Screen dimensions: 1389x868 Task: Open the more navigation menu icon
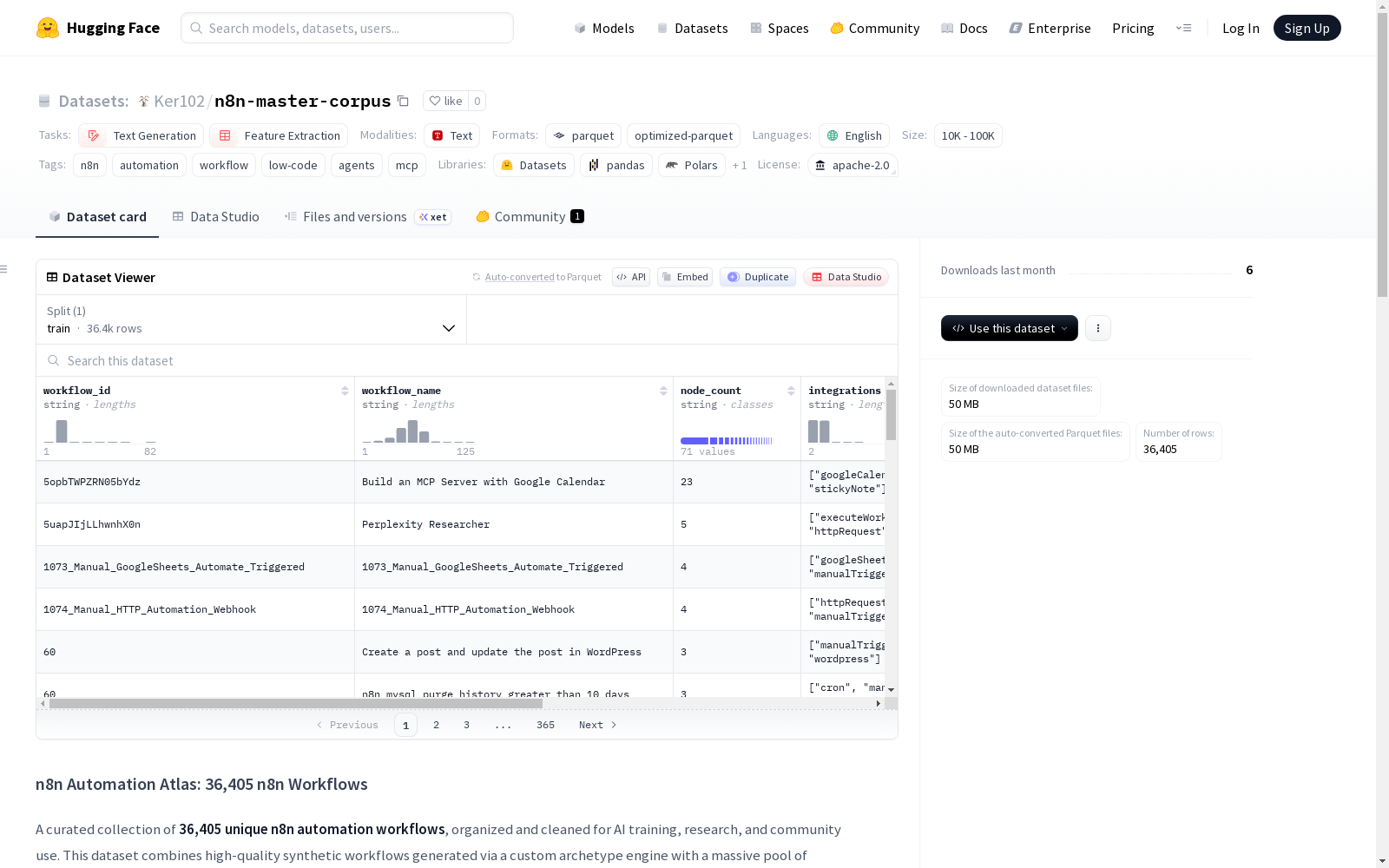(1183, 28)
